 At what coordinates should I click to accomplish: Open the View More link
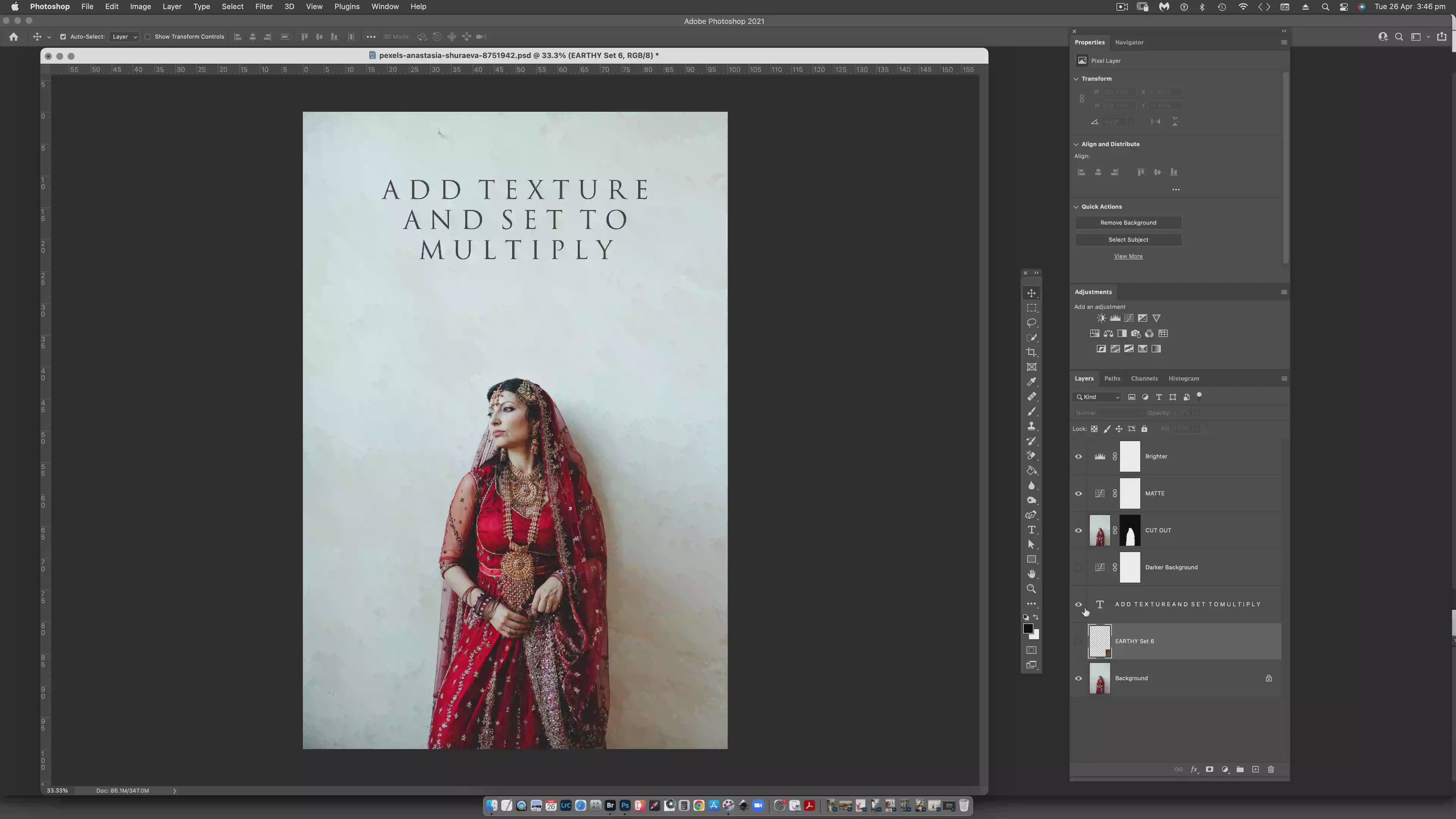click(x=1128, y=257)
